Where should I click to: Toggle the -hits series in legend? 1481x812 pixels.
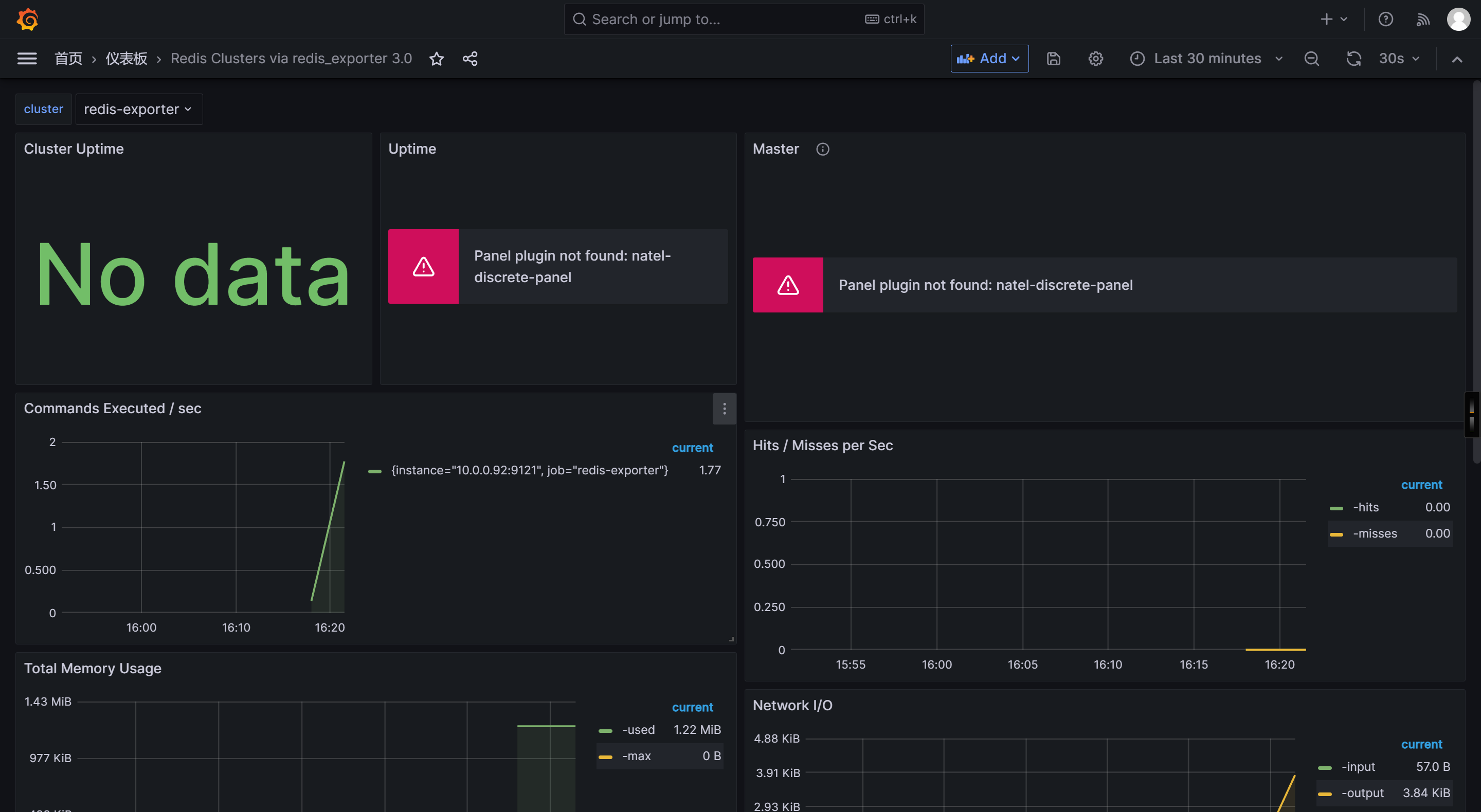(x=1366, y=507)
